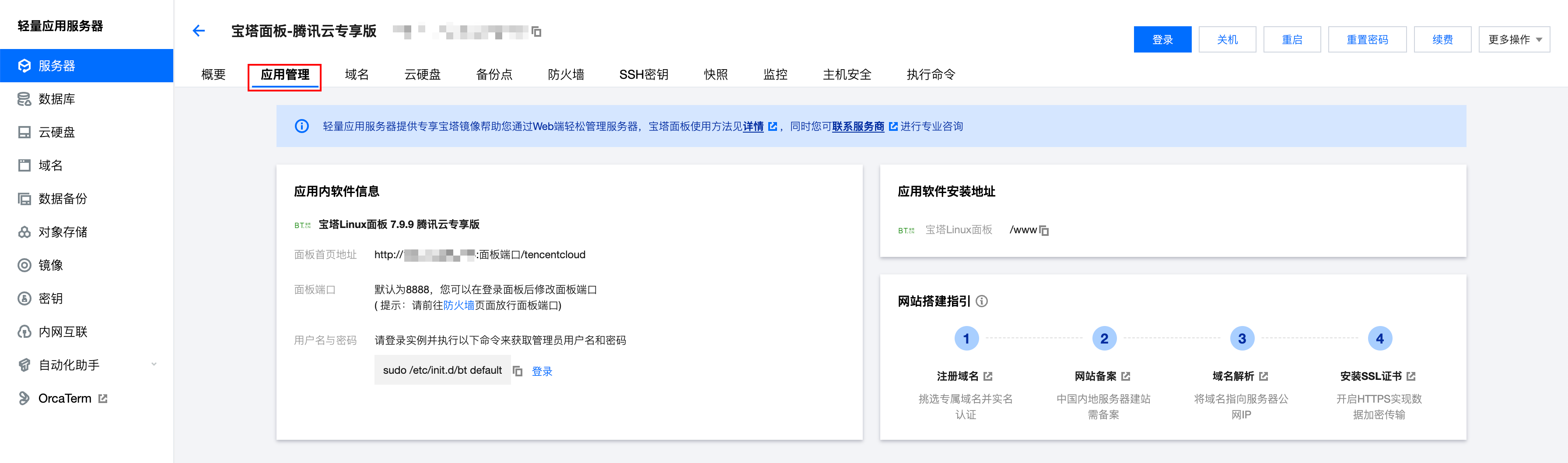Follow the 防火墙 link in port hint

459,305
